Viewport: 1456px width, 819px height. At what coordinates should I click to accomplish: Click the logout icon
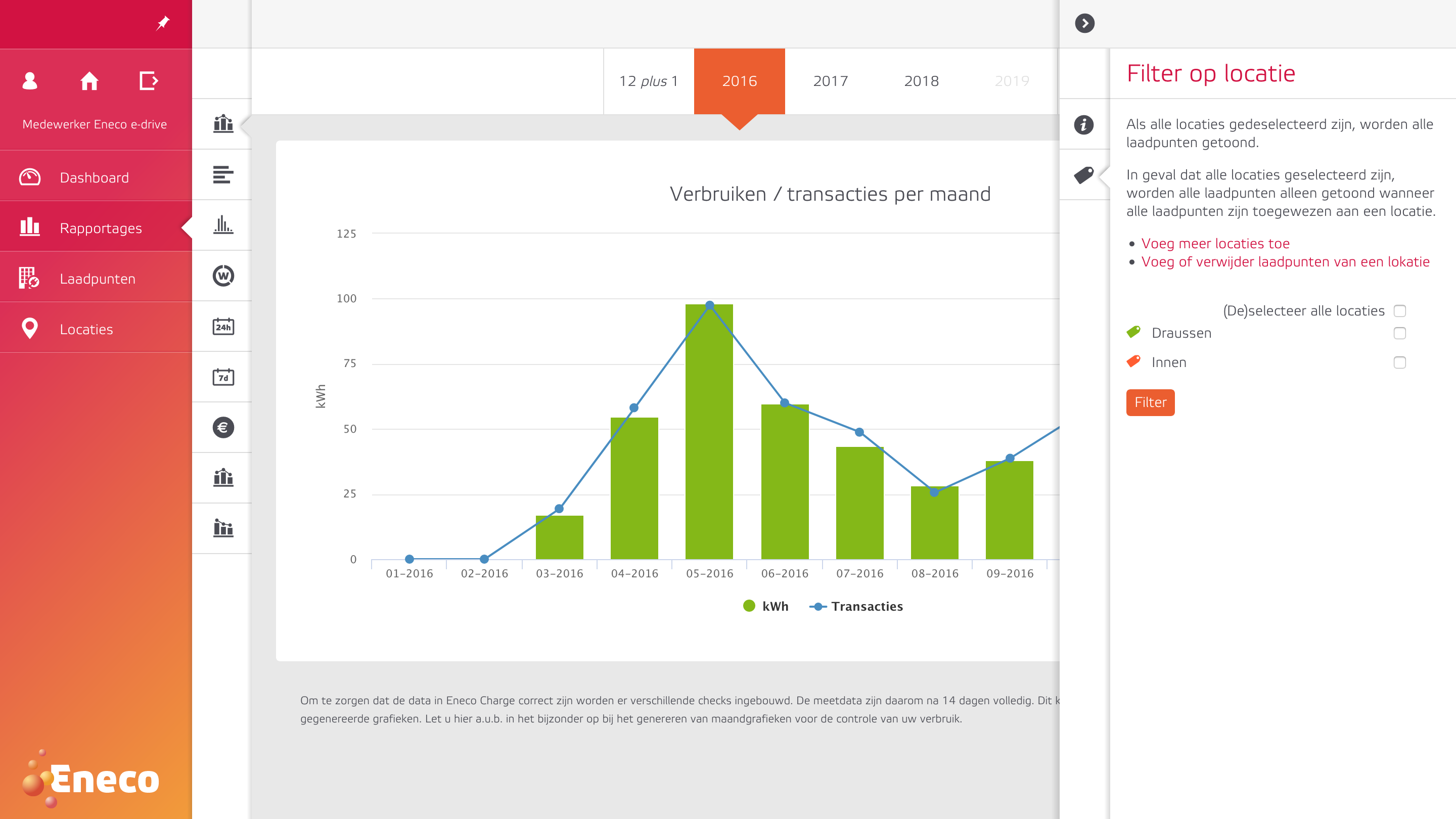[x=149, y=81]
